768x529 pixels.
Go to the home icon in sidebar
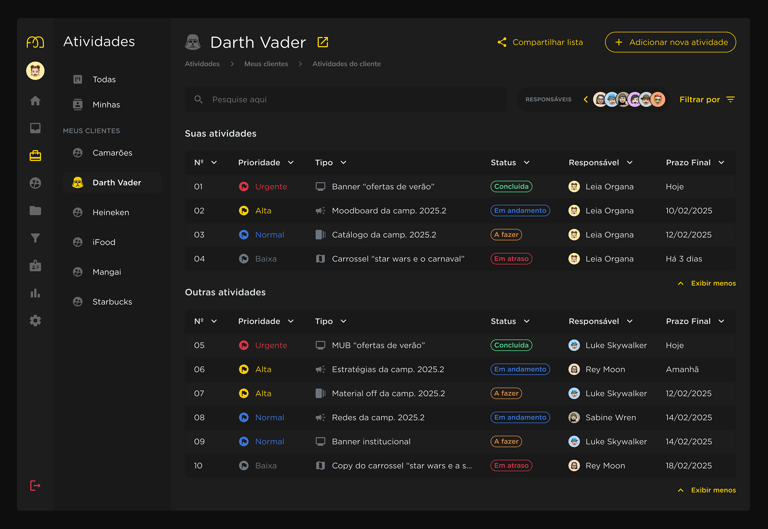pyautogui.click(x=35, y=101)
